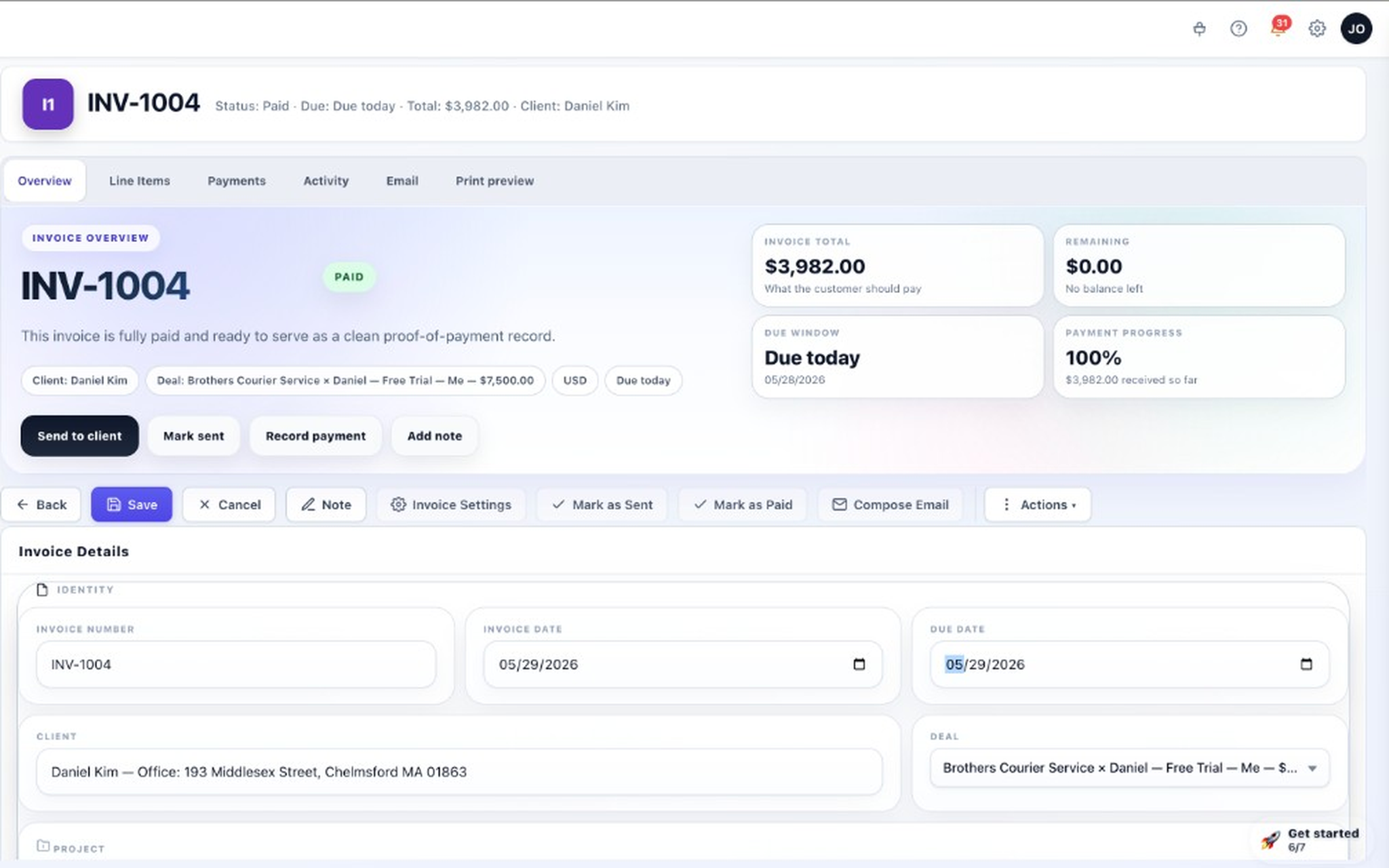Click the Due today chip
This screenshot has height=868, width=1389.
click(x=644, y=380)
